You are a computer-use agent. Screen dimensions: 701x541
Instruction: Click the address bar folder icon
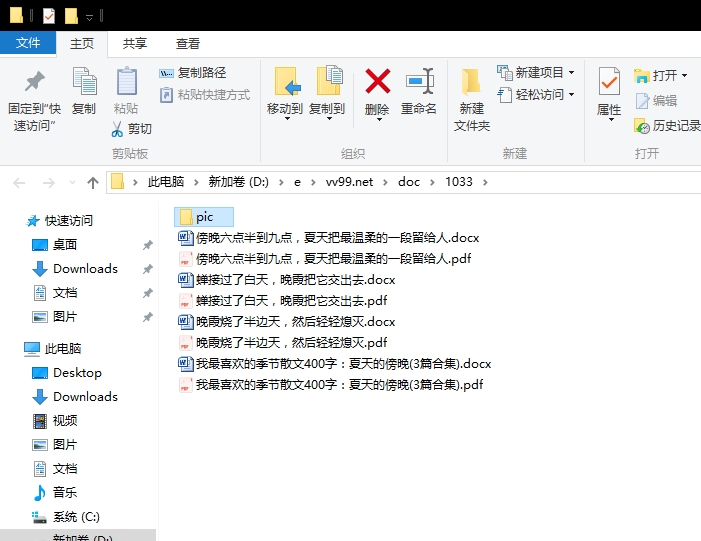[118, 182]
